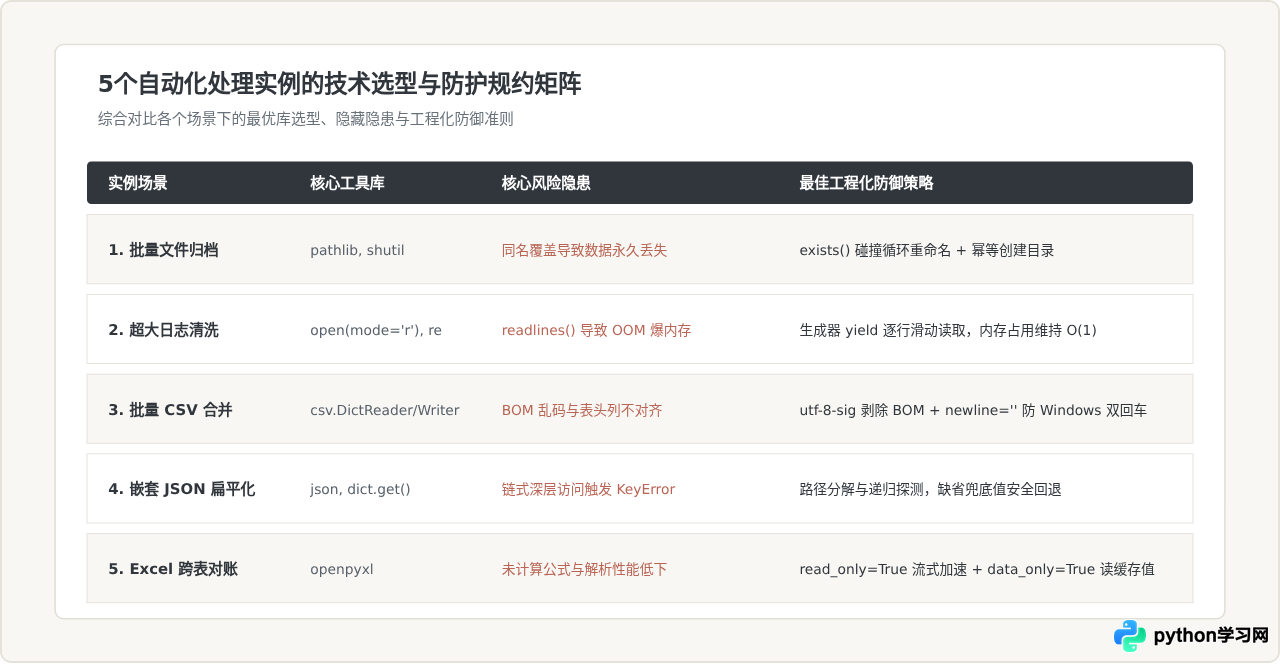Click the red text 未计算公式与解析性能低下
This screenshot has height=664, width=1280.
(584, 569)
